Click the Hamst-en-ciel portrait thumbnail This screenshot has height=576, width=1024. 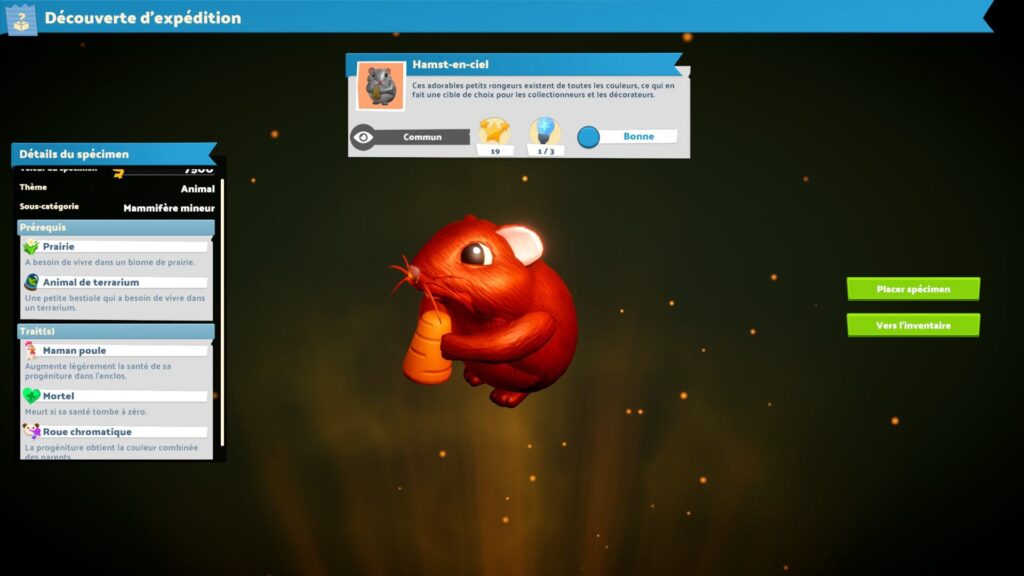pyautogui.click(x=380, y=87)
